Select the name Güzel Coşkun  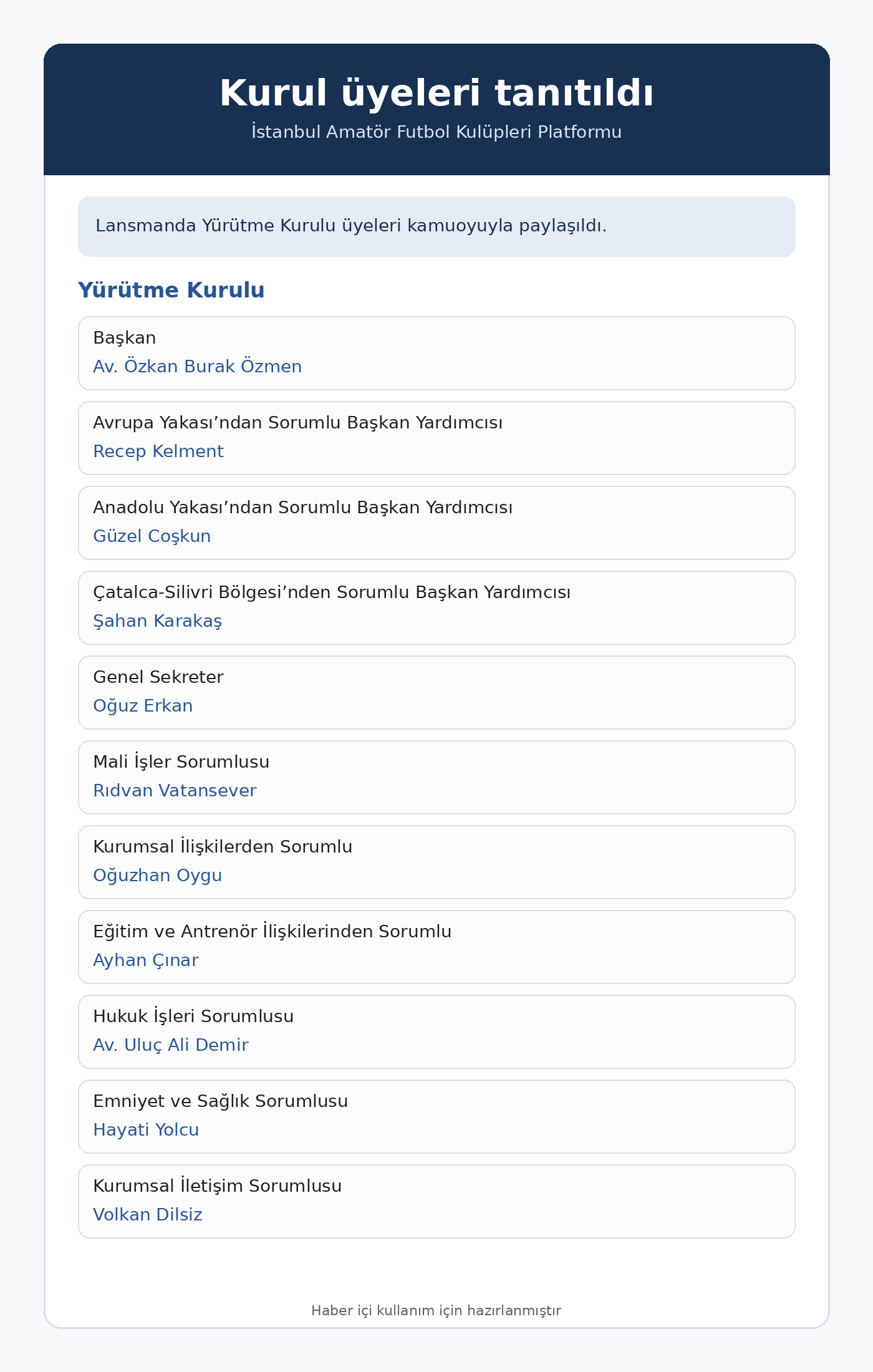coord(152,536)
